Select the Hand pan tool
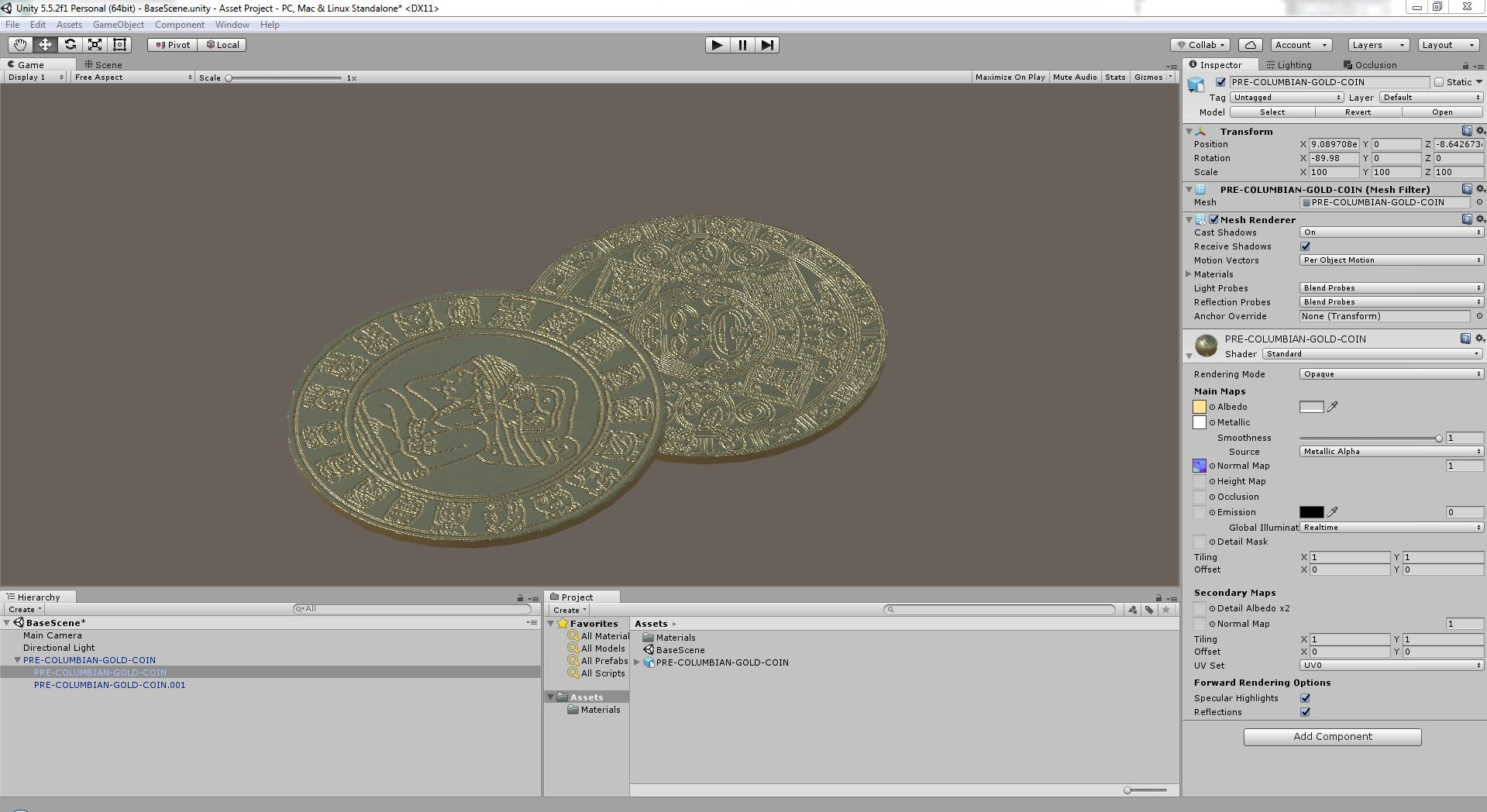Image resolution: width=1487 pixels, height=812 pixels. coord(19,44)
